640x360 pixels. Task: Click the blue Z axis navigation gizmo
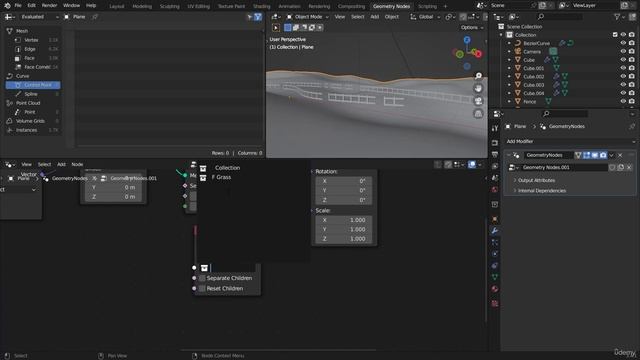click(467, 40)
